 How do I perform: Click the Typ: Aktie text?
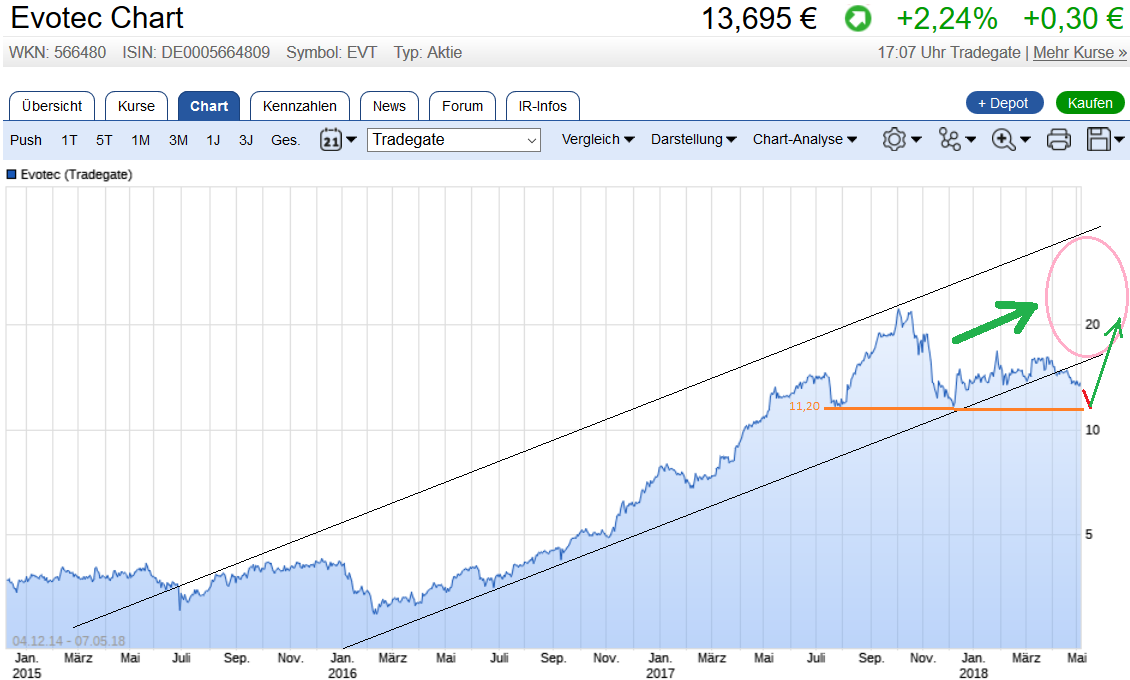pyautogui.click(x=427, y=53)
